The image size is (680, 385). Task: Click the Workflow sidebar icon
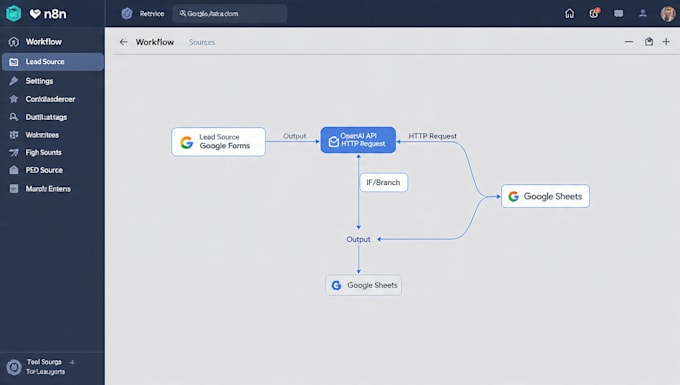(14, 42)
